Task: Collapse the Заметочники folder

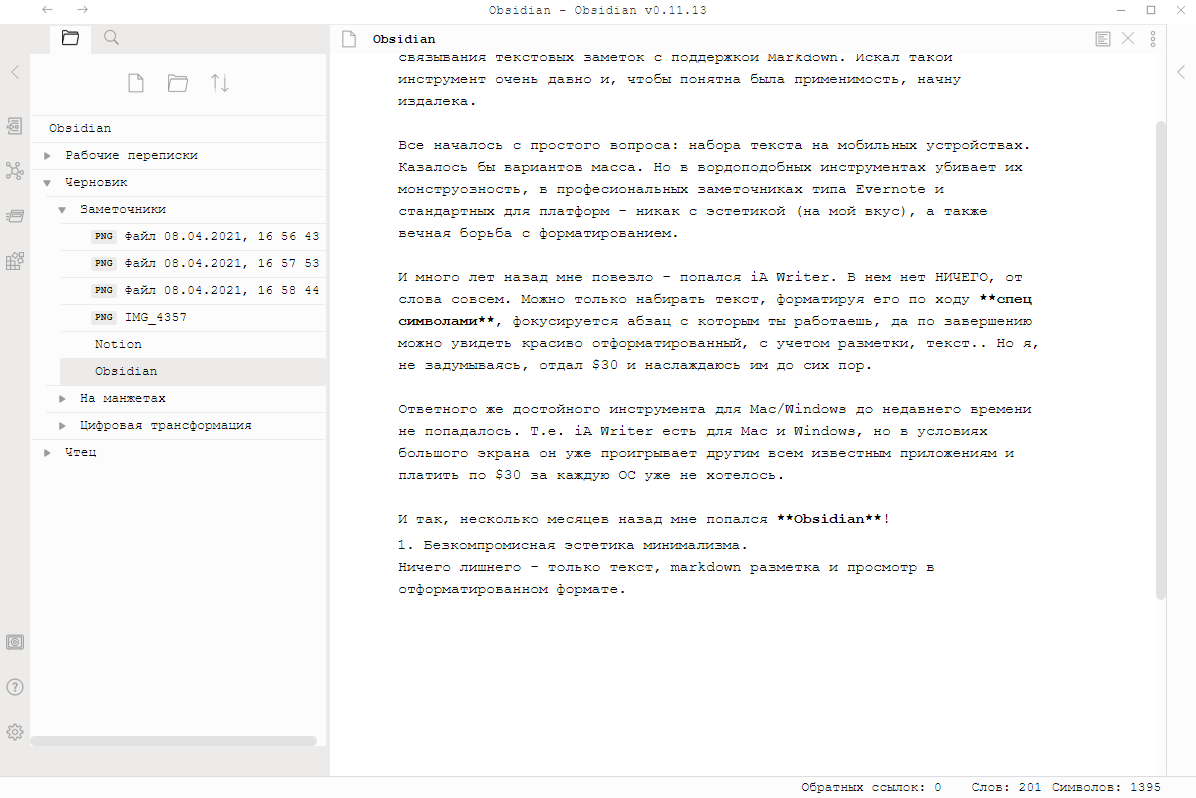Action: [x=63, y=210]
